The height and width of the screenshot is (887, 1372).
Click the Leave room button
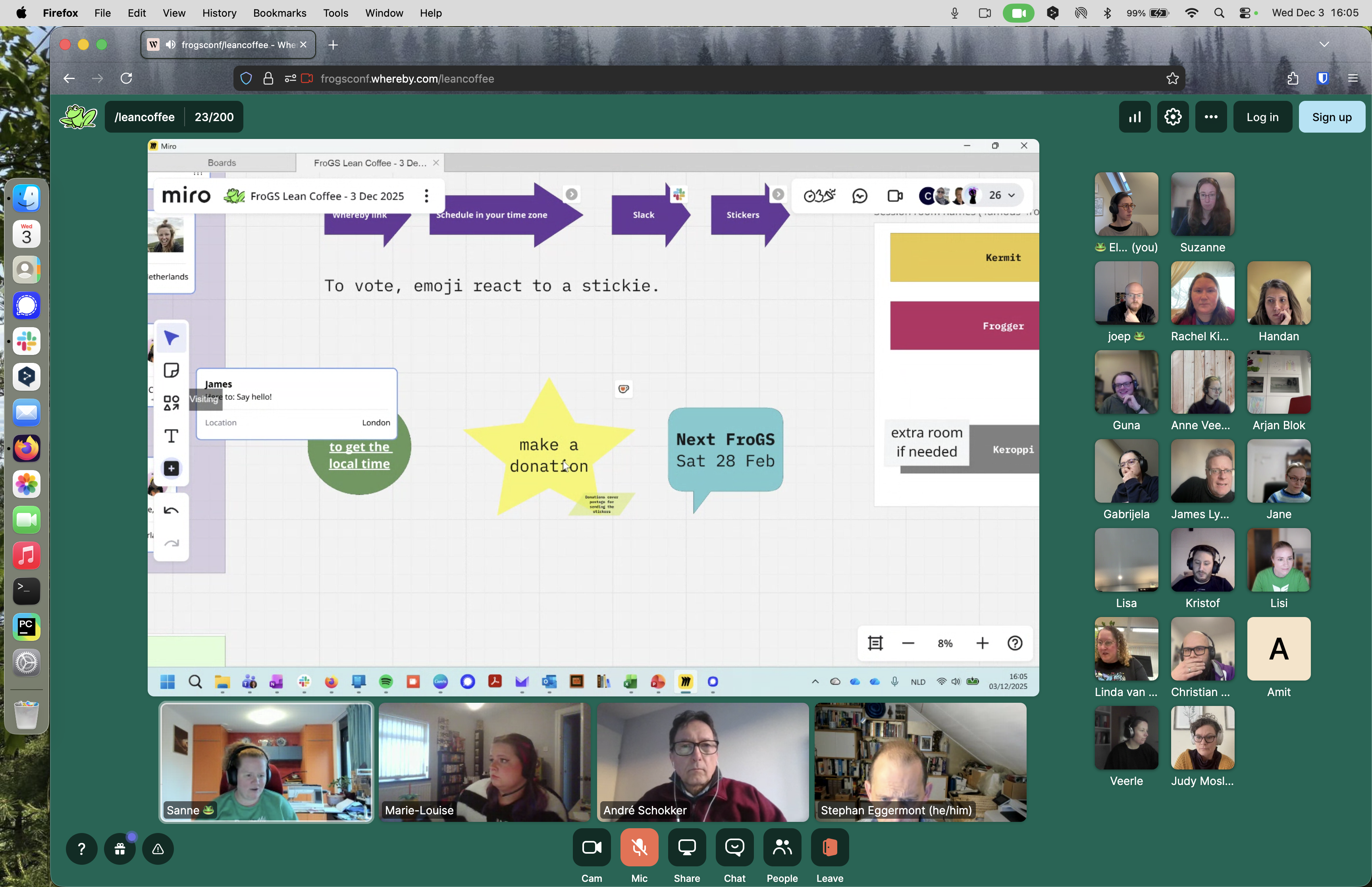[x=829, y=847]
